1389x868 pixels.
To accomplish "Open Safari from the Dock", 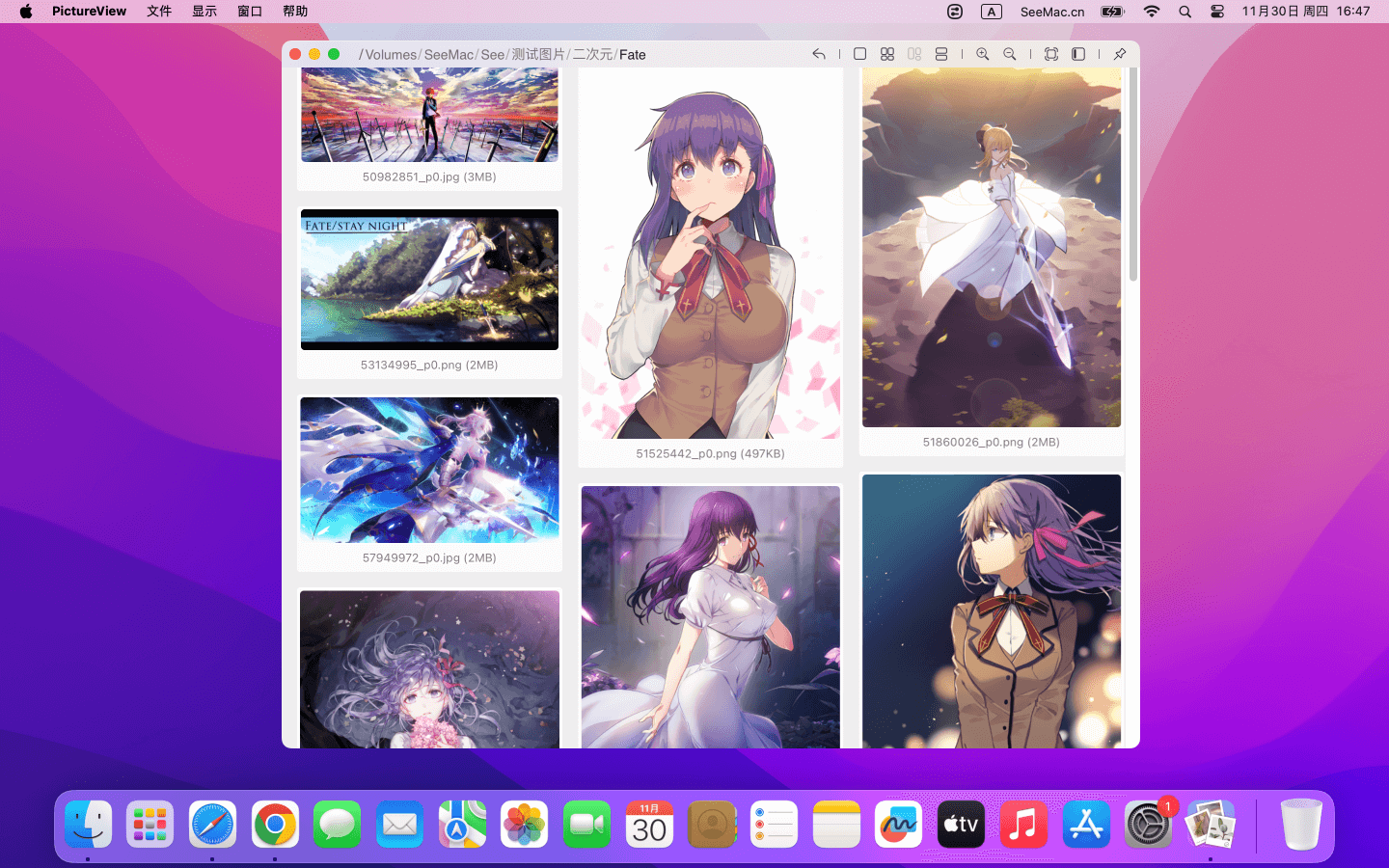I will 212,825.
